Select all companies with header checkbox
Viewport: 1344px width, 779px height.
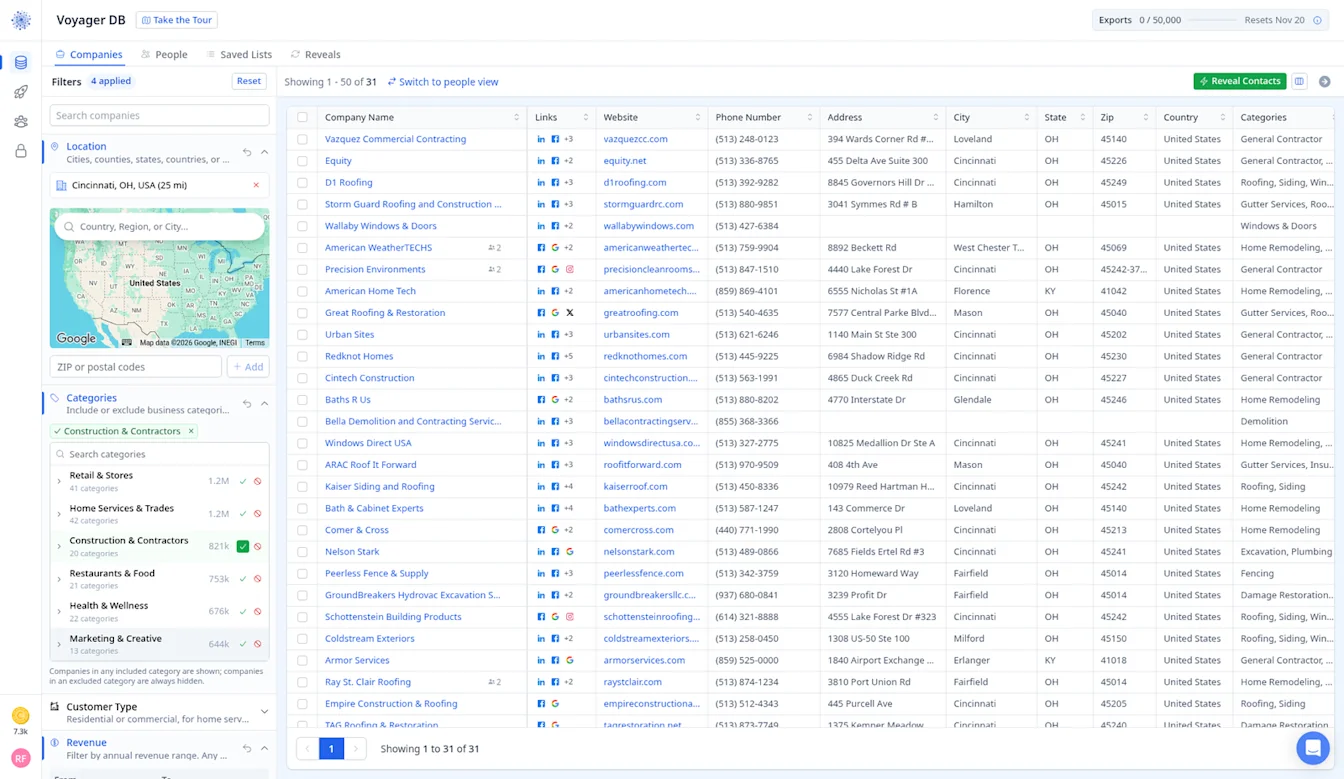(x=303, y=117)
